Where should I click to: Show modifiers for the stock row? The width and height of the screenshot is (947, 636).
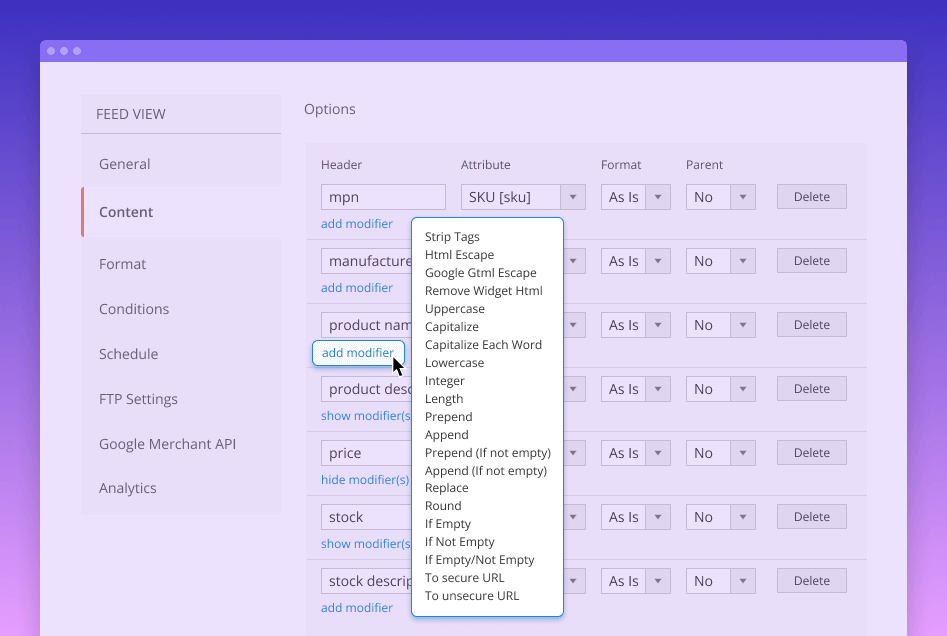pyautogui.click(x=365, y=543)
